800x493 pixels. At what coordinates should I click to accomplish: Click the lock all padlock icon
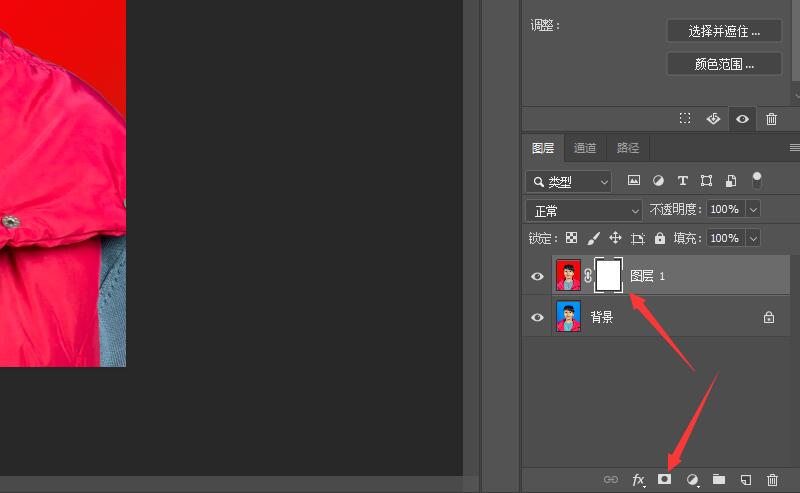tap(660, 238)
